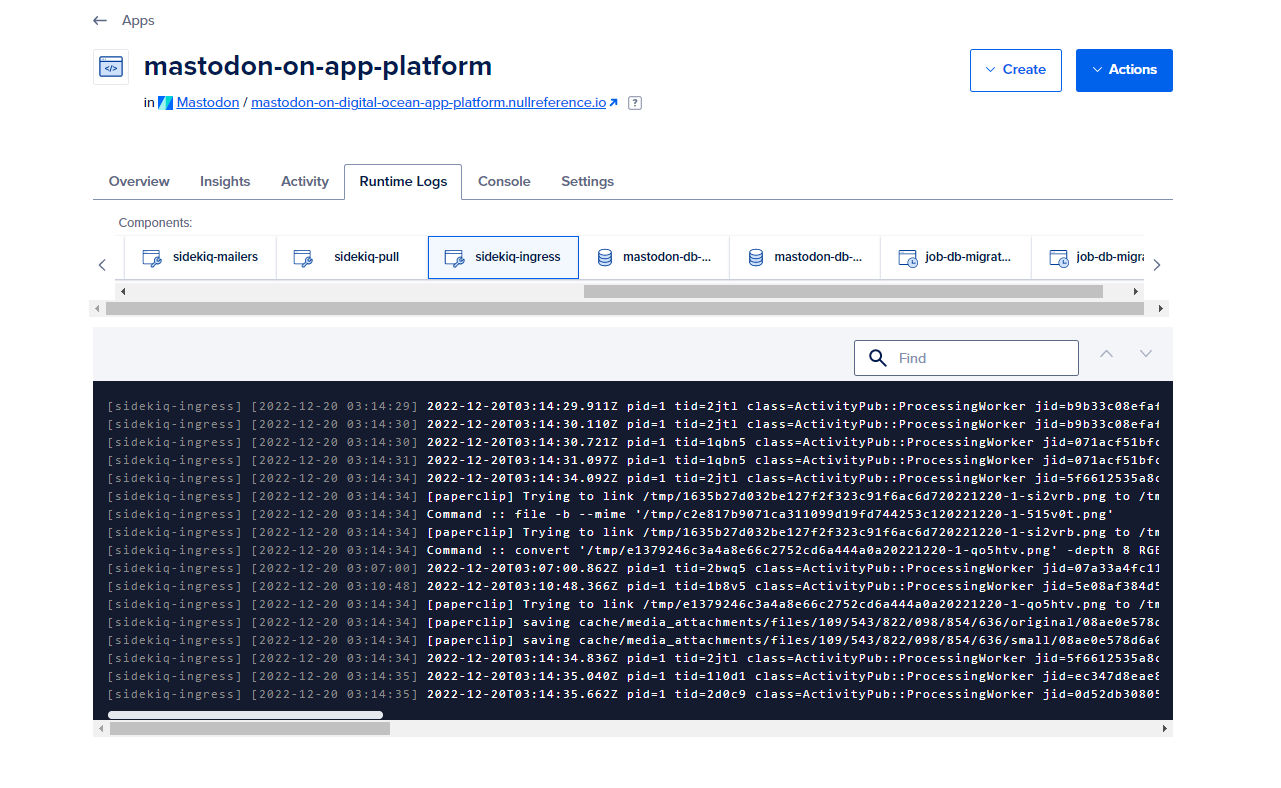Click the log pane white horizontal scrollbar
Screen dimensions: 1281x788
click(x=245, y=715)
